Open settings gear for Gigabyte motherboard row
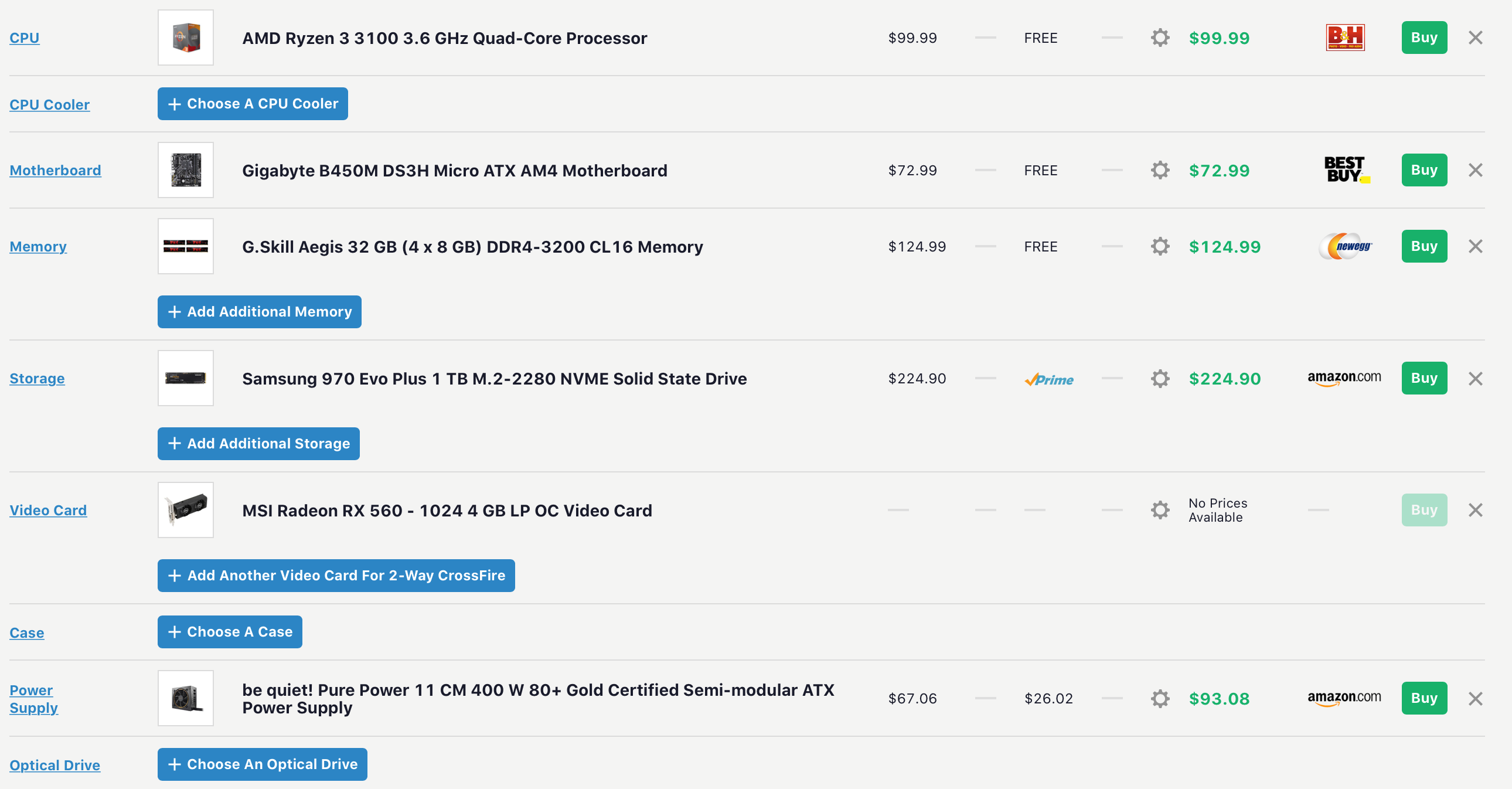 pyautogui.click(x=1160, y=170)
